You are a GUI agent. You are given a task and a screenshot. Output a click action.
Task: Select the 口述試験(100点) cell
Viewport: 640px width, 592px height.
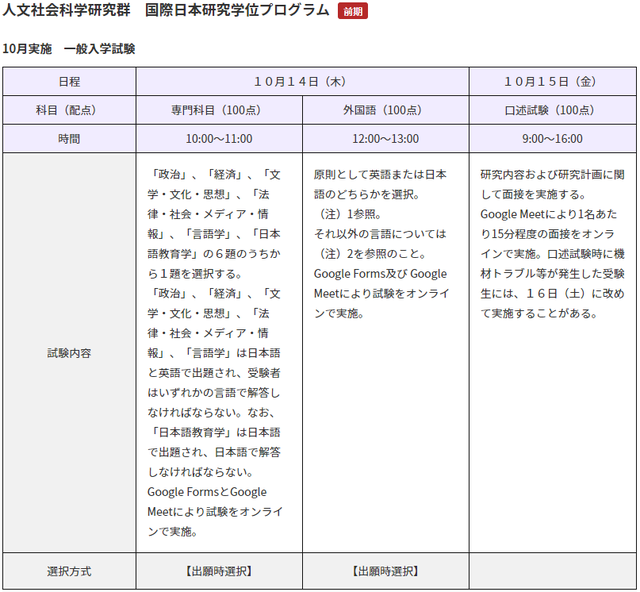coord(553,110)
